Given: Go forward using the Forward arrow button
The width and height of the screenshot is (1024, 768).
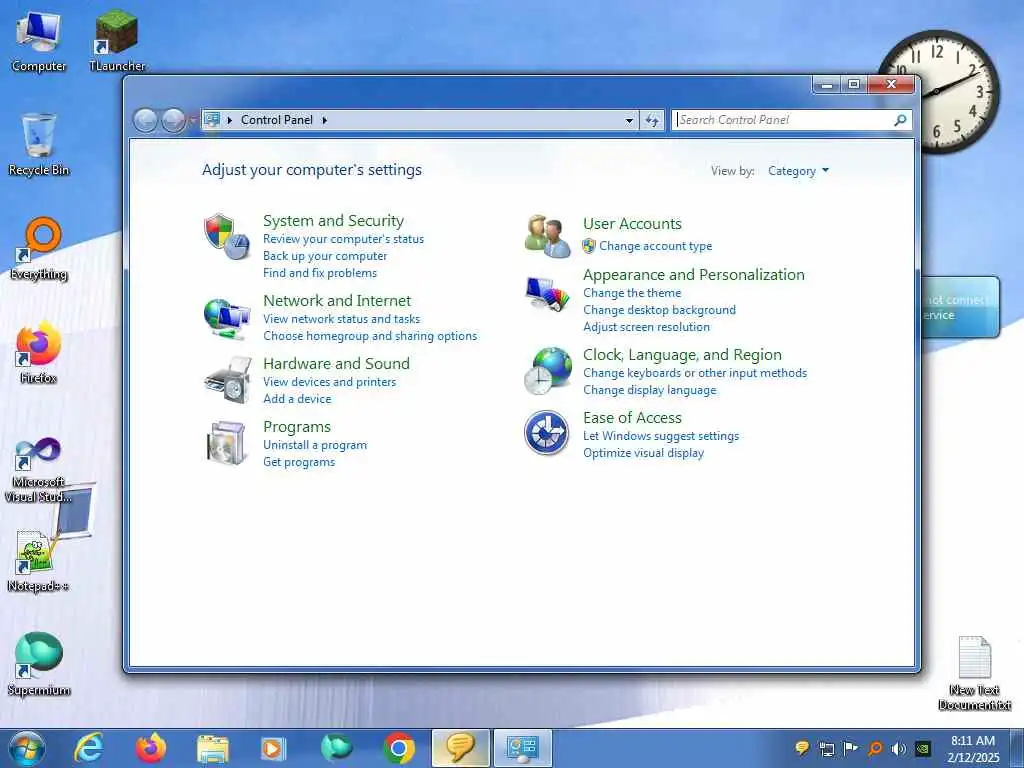Looking at the screenshot, I should pos(173,120).
